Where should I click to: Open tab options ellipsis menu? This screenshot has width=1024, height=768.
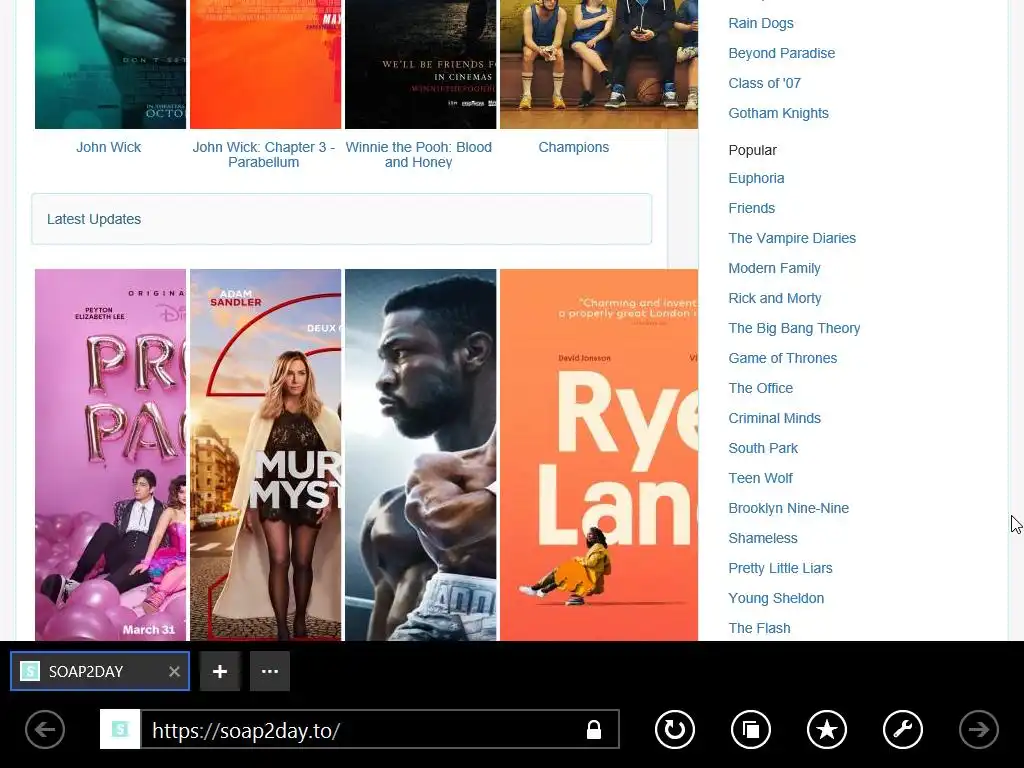pos(270,671)
